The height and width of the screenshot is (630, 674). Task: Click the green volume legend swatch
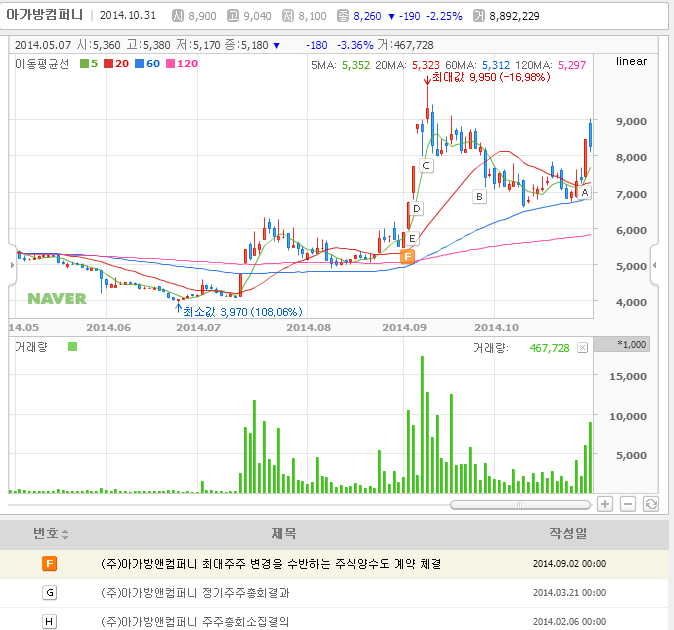click(72, 346)
